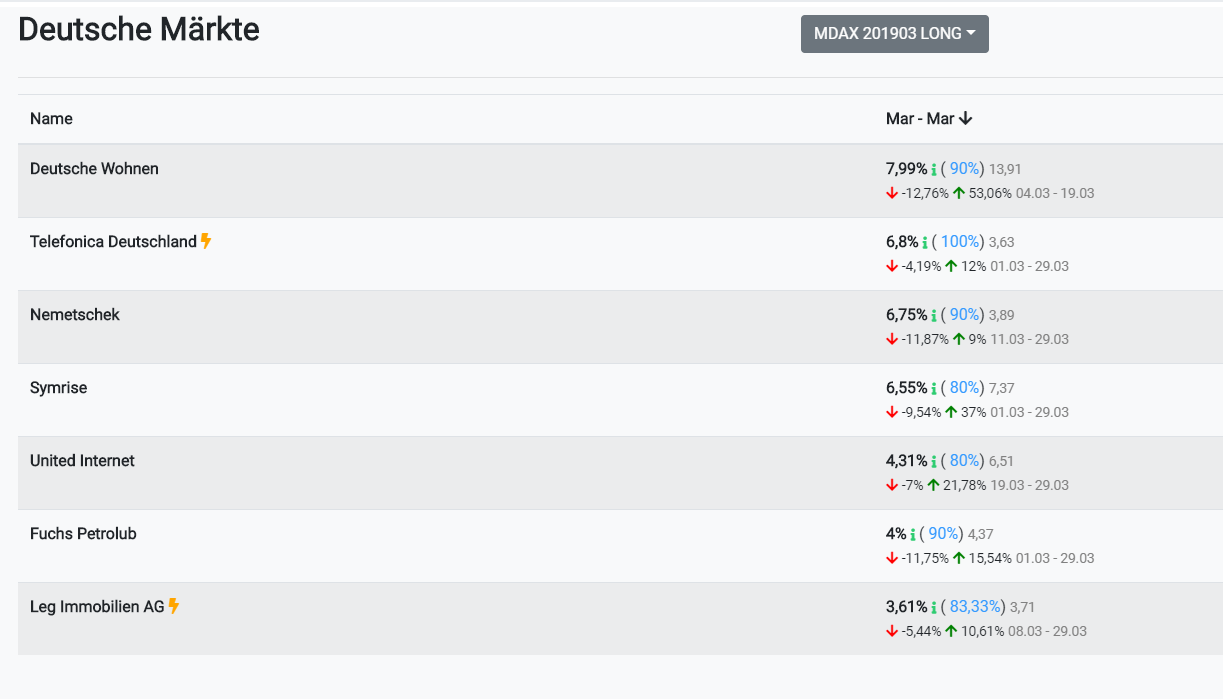The height and width of the screenshot is (699, 1223).
Task: Click info icon beside Nemetschek 6,75%
Action: [934, 316]
